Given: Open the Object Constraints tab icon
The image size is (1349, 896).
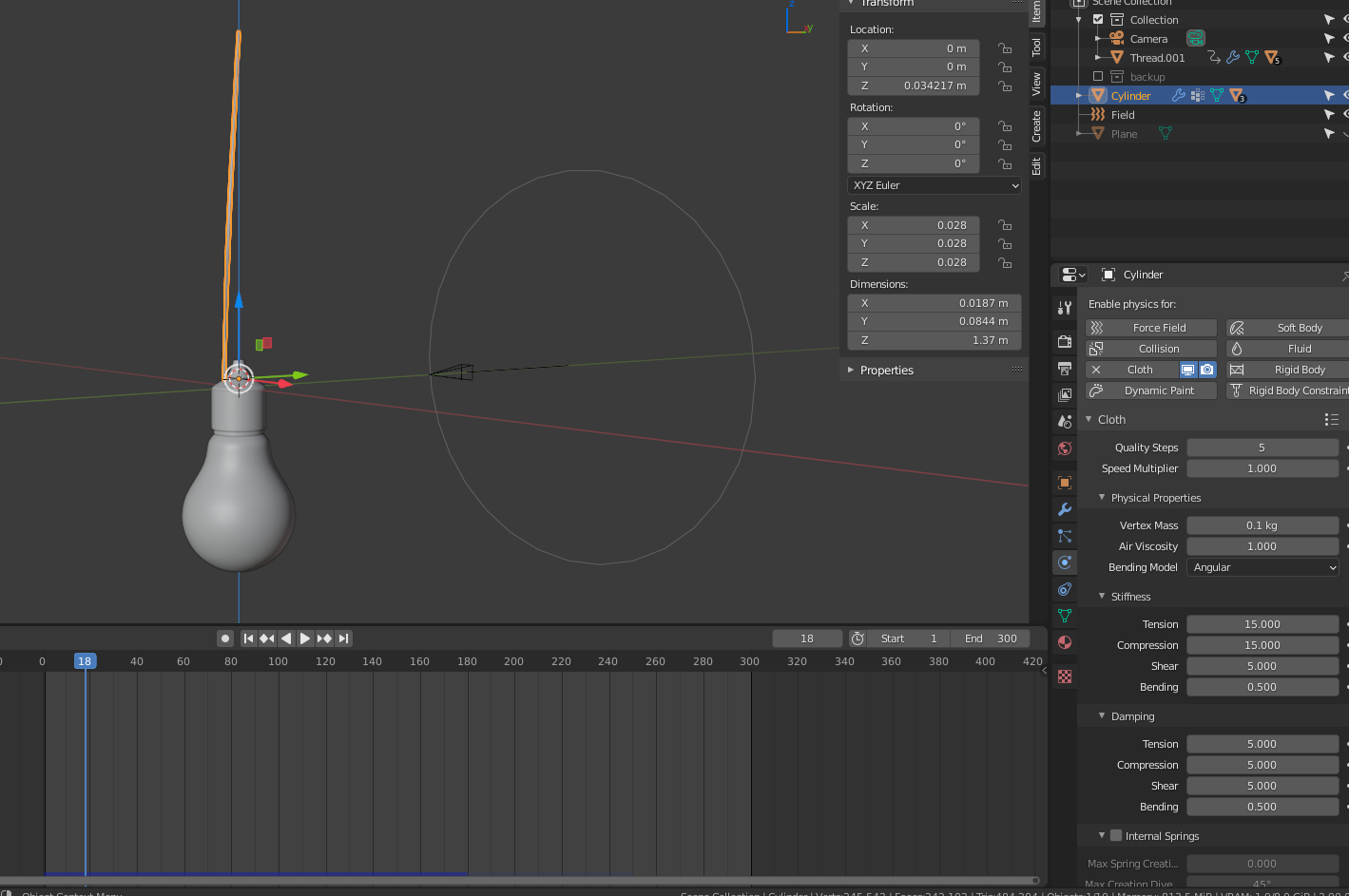Looking at the screenshot, I should coord(1065,589).
